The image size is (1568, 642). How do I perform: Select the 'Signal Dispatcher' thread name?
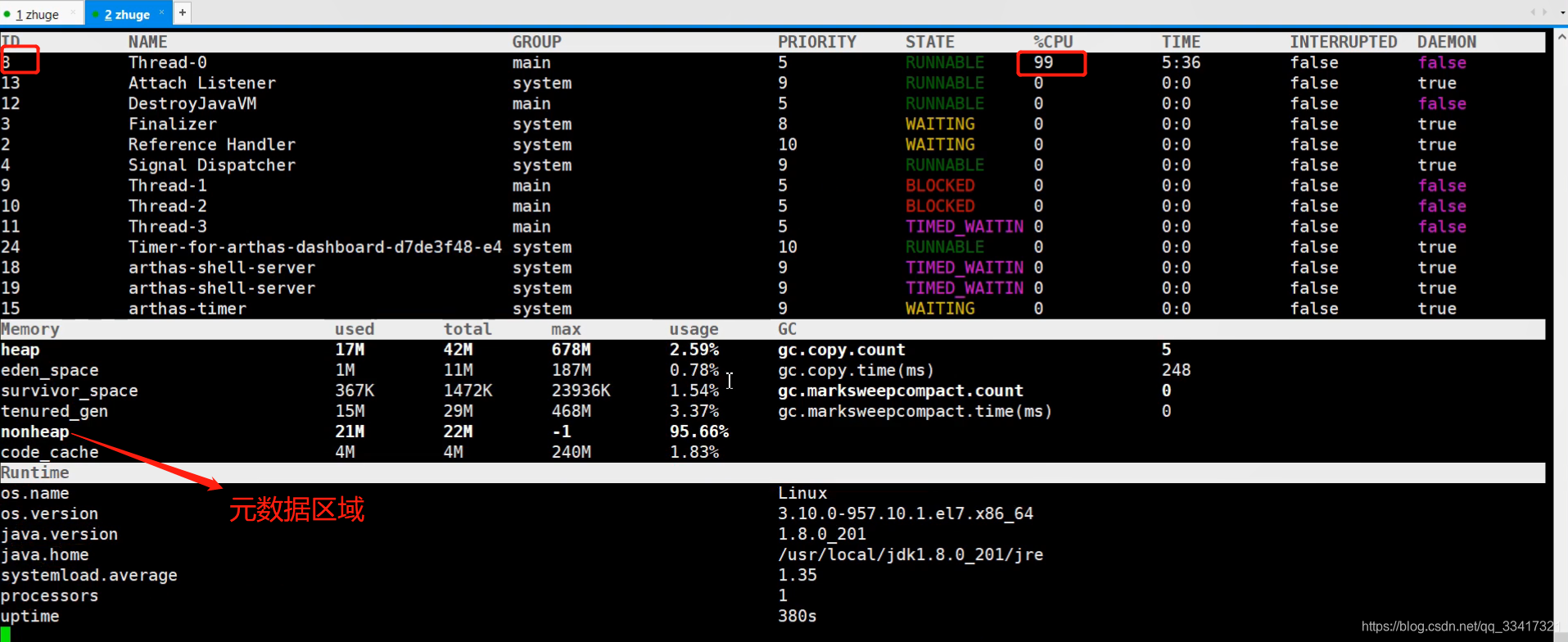[x=211, y=165]
